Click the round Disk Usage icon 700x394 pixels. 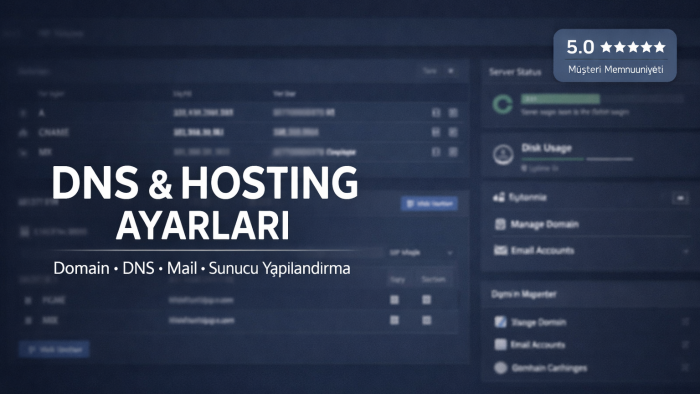[503, 154]
